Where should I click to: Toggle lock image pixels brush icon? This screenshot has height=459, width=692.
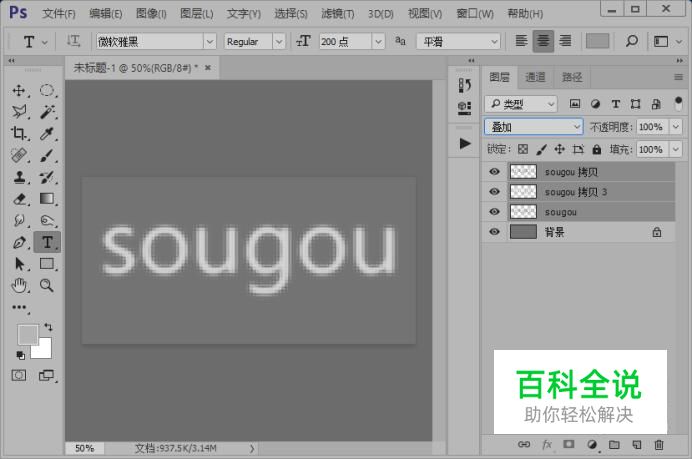coord(541,149)
